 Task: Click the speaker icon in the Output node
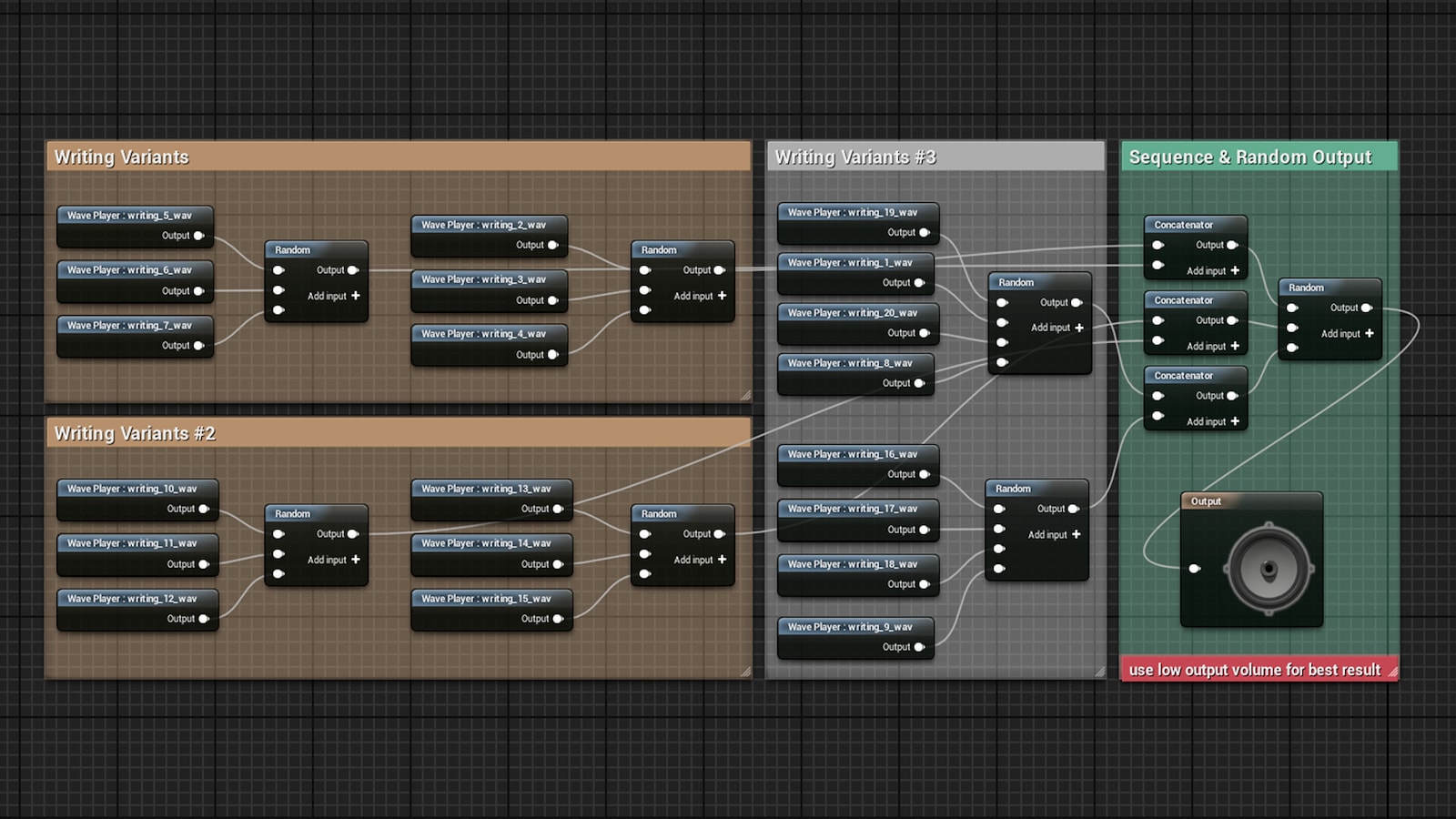coord(1268,569)
